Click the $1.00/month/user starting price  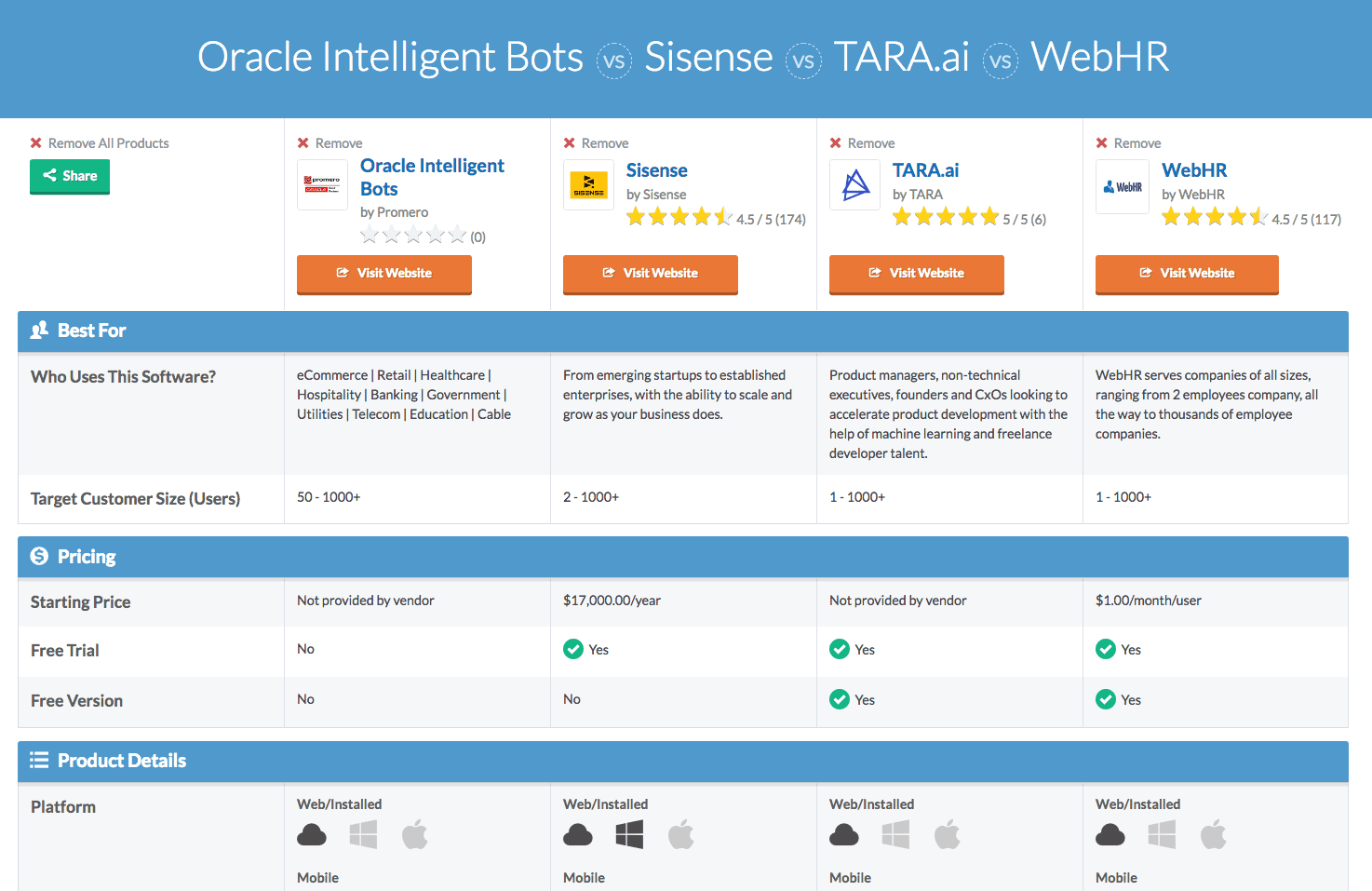tap(1149, 601)
